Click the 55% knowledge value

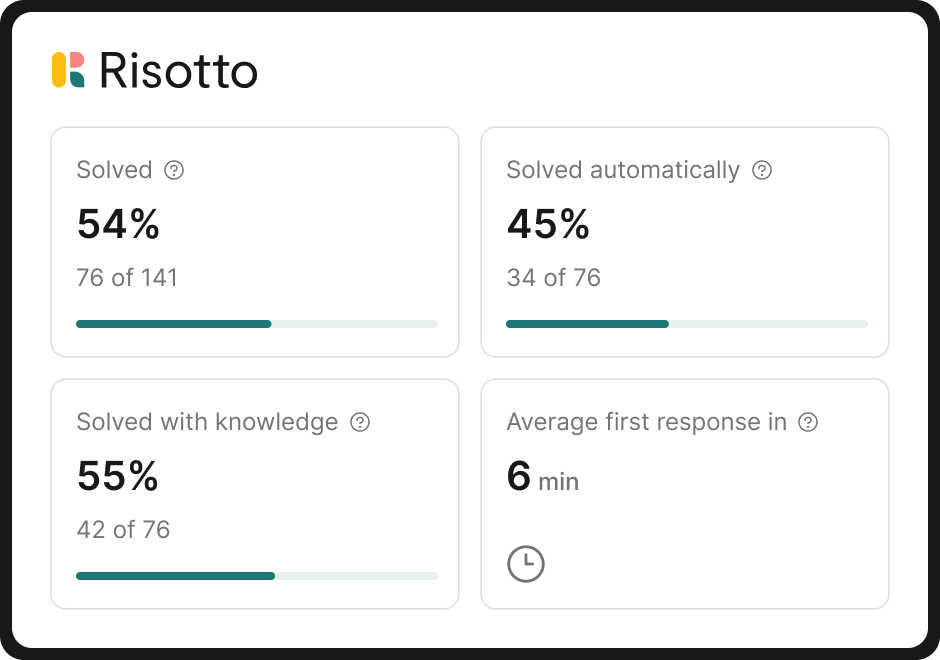tap(118, 476)
